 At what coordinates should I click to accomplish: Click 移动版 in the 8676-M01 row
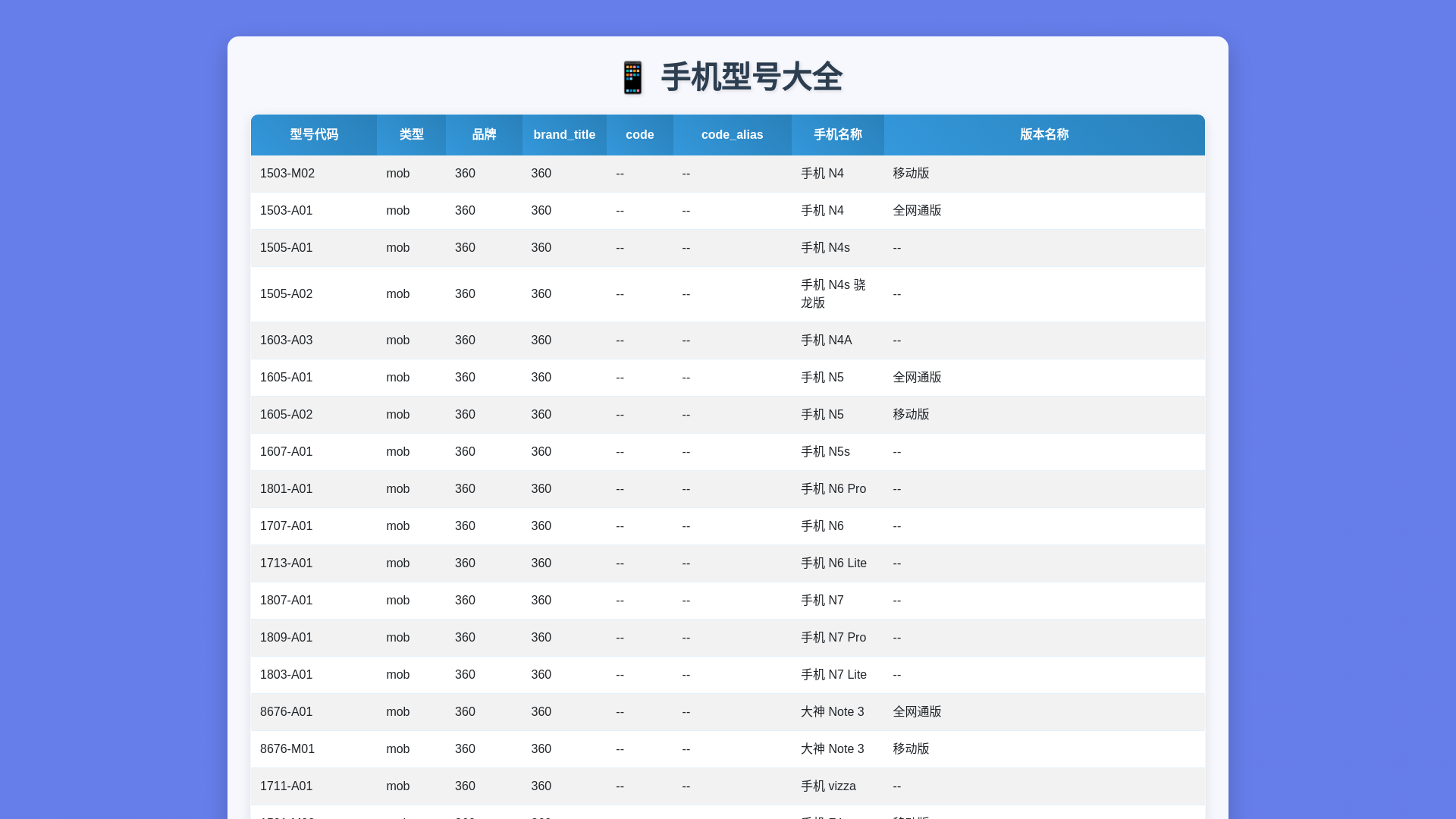(x=911, y=749)
